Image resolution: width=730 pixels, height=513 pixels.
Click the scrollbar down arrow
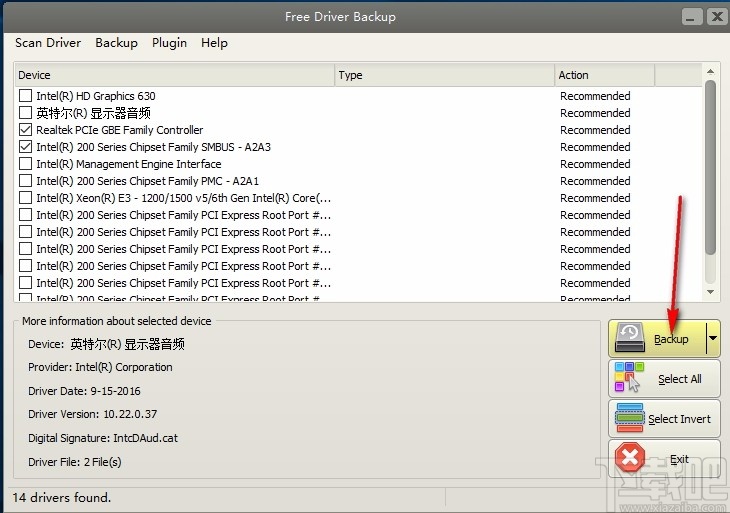[710, 292]
